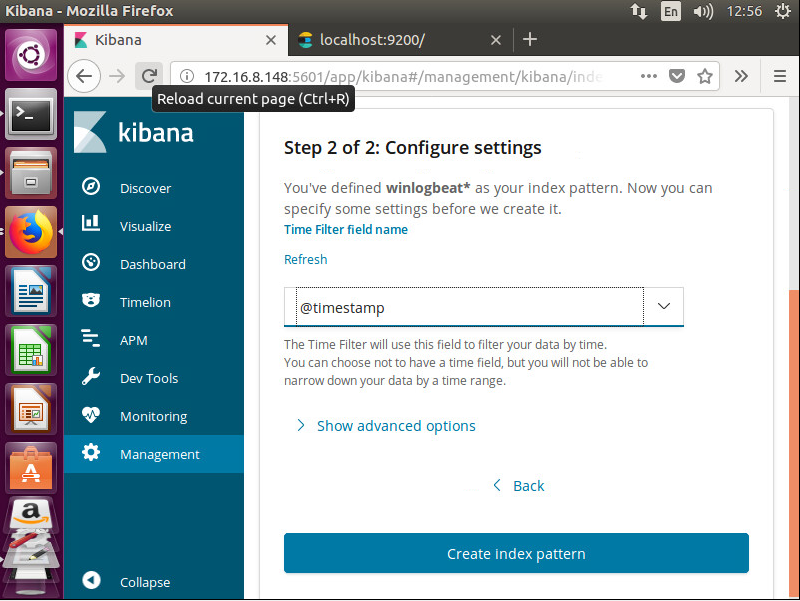Open Discover compass icon in Kibana sidebar
Image resolution: width=800 pixels, height=601 pixels.
click(91, 187)
